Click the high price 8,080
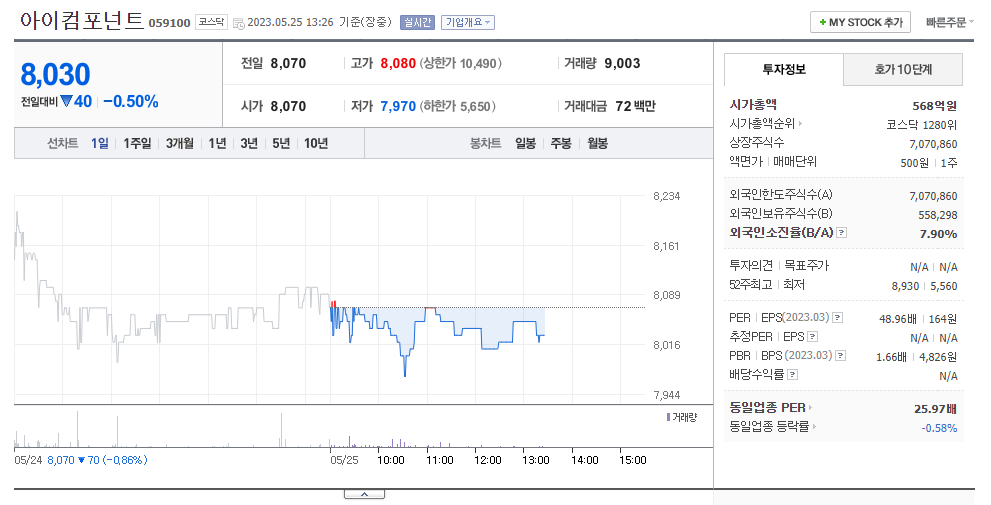The image size is (991, 505). tap(398, 63)
